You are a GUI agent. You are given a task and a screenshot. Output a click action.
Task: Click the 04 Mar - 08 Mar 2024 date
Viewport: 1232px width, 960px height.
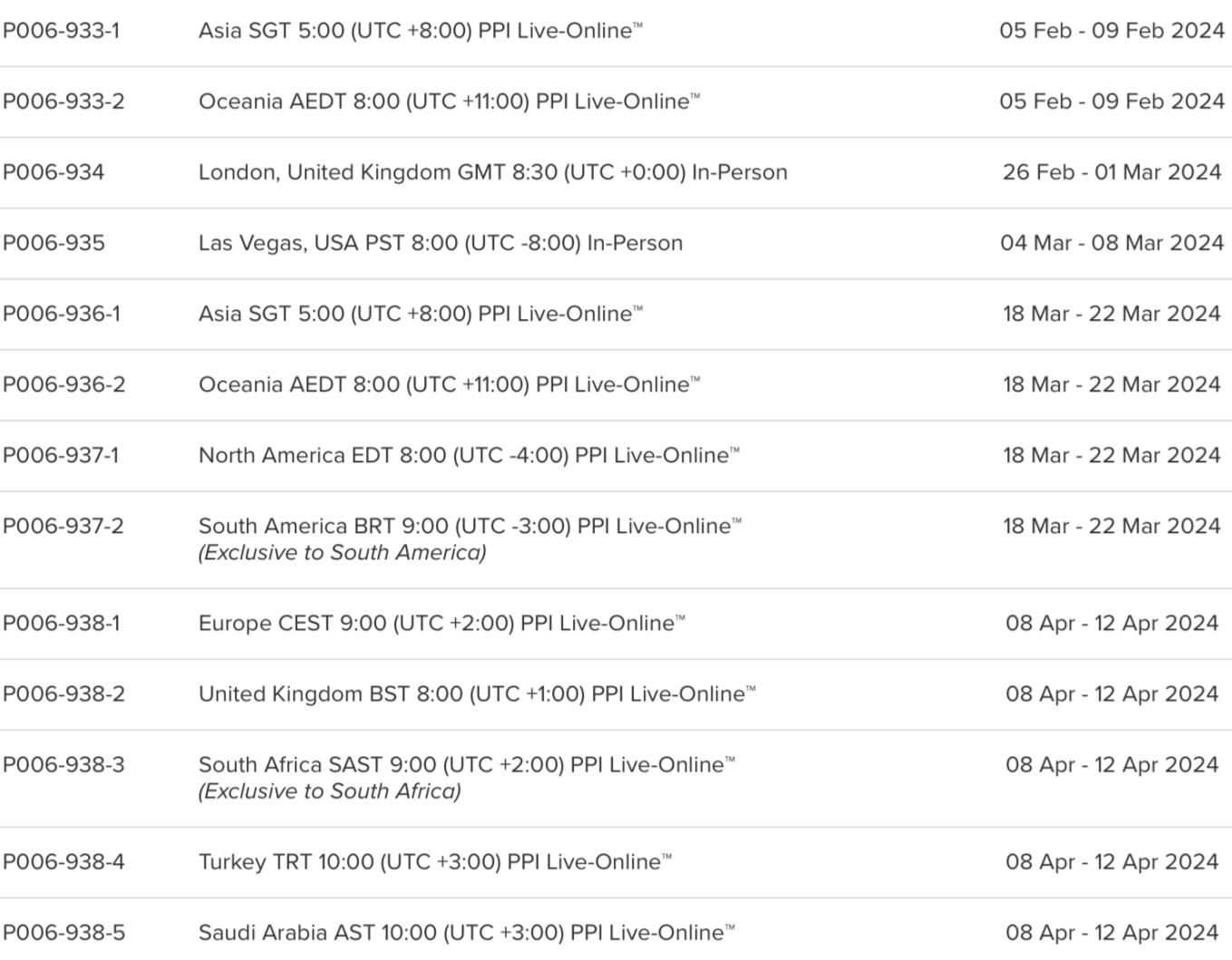click(1112, 243)
